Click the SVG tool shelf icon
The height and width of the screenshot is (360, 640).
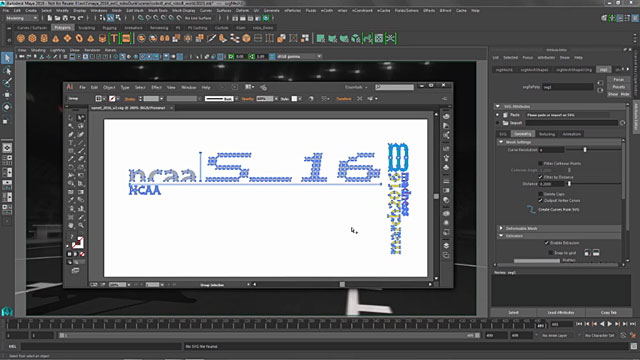(126, 38)
